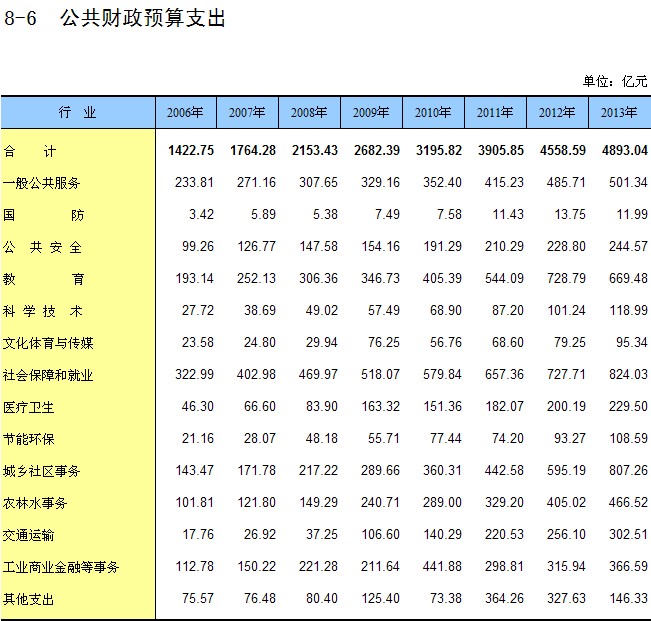
Task: Click cell 289.00 in 农林水事务 row
Action: pos(442,502)
